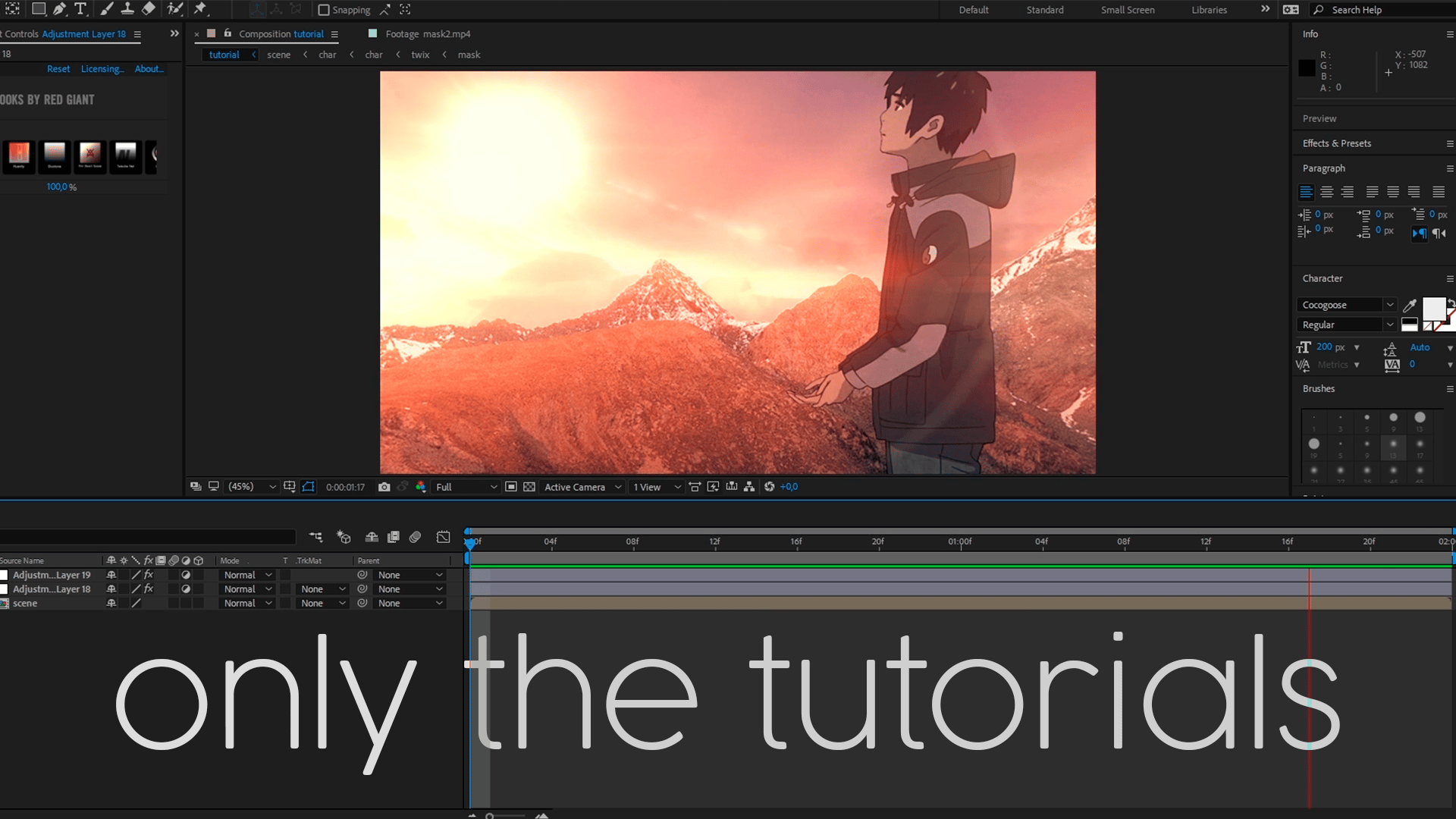Toggle the composition viewer lock icon
Image resolution: width=1456 pixels, height=819 pixels.
[227, 33]
